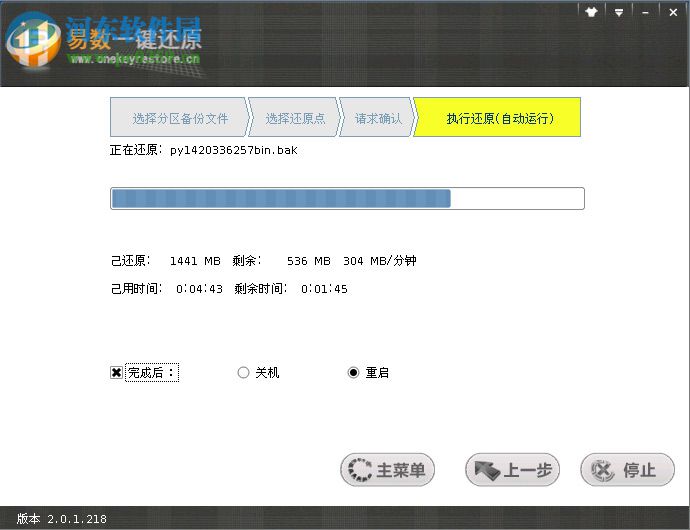690x530 pixels.
Task: Click the restore progress bar
Action: (347, 199)
